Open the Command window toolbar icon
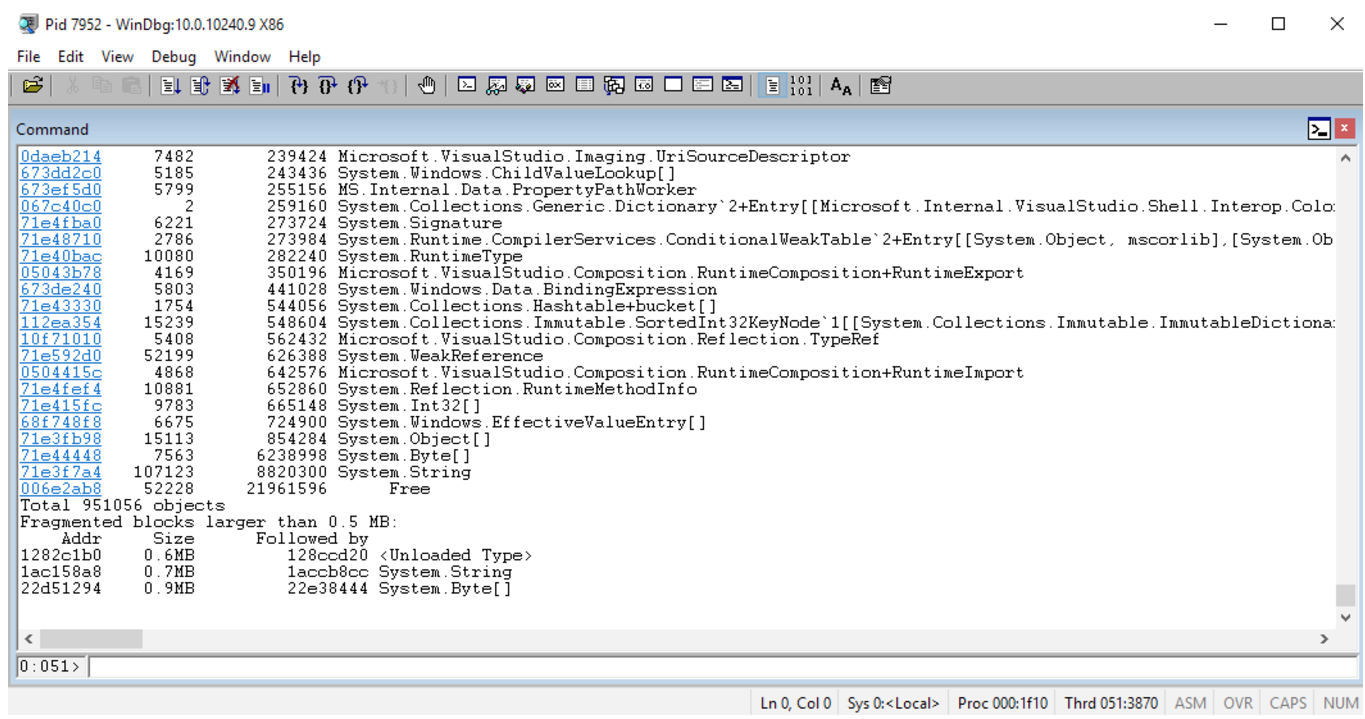 [x=466, y=86]
